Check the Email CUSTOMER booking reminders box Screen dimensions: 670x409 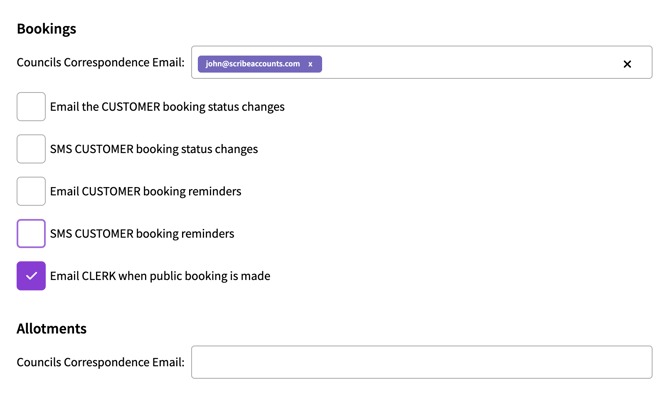coord(31,191)
